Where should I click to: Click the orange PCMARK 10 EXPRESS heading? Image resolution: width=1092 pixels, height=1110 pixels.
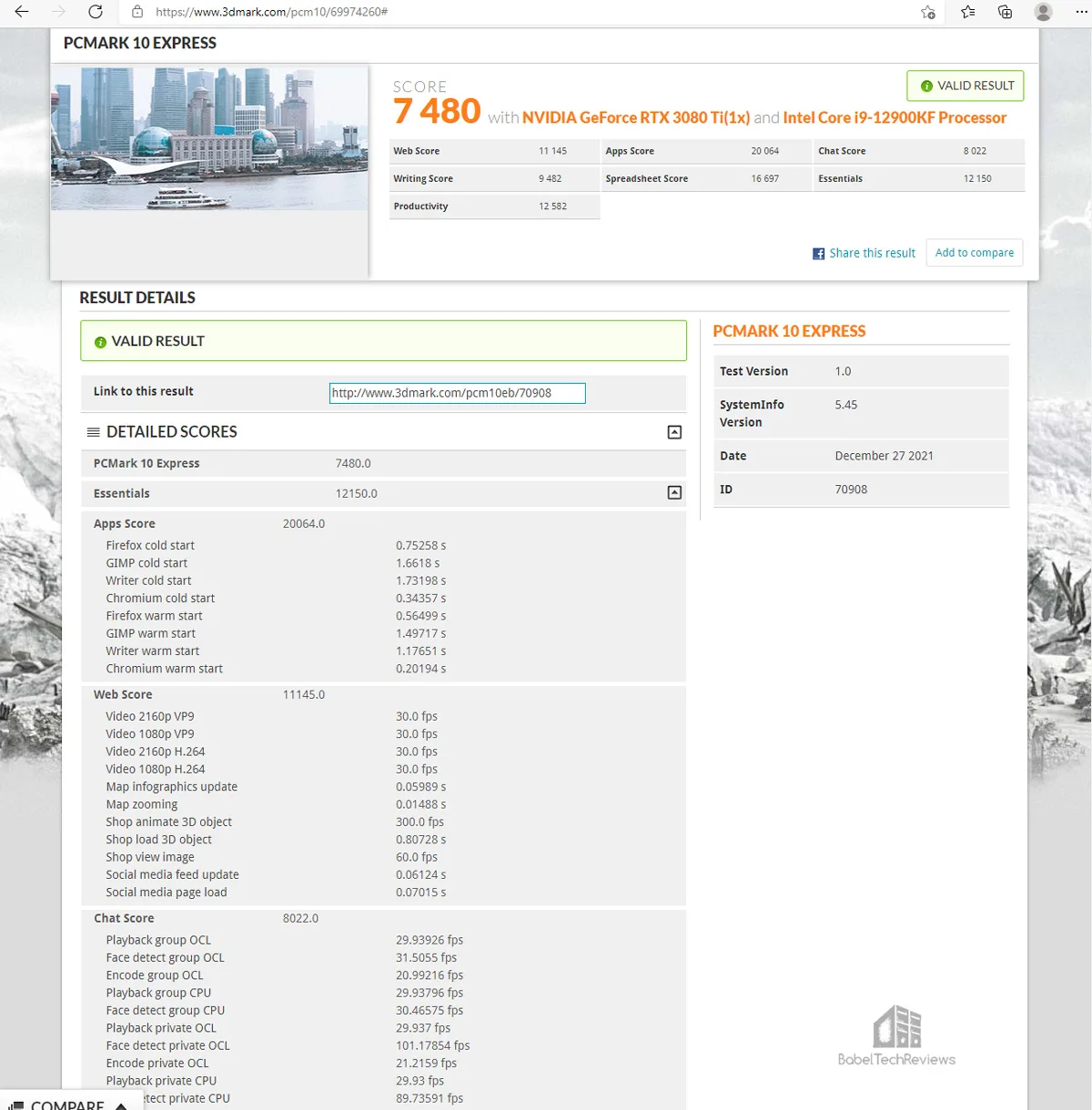(789, 331)
